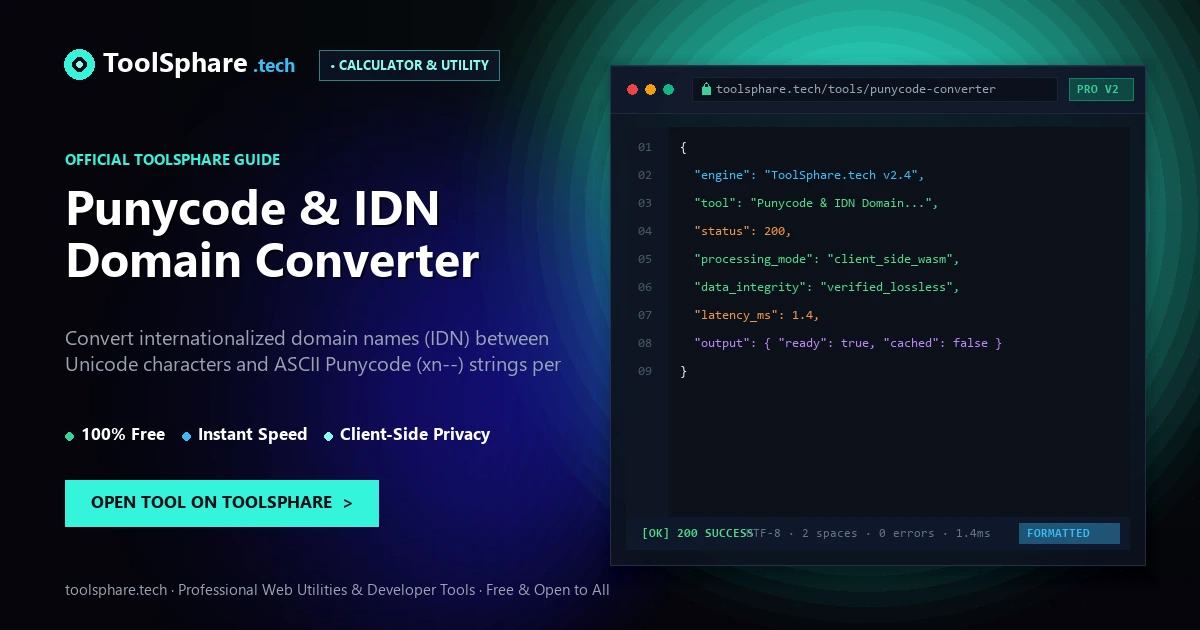Click the ToolSphare .tech brand name
1200x630 pixels.
point(199,64)
